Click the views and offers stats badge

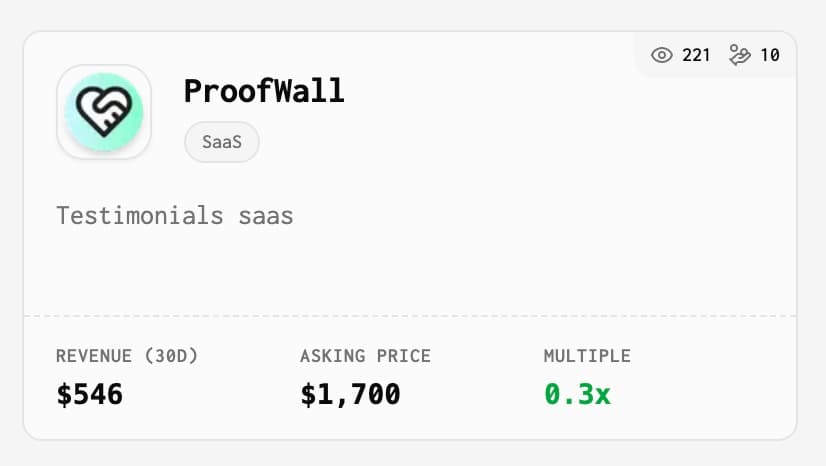point(715,55)
